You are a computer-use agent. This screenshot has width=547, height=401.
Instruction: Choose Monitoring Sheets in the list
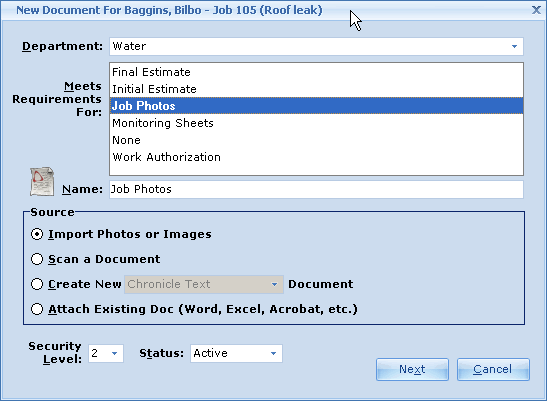pyautogui.click(x=316, y=123)
